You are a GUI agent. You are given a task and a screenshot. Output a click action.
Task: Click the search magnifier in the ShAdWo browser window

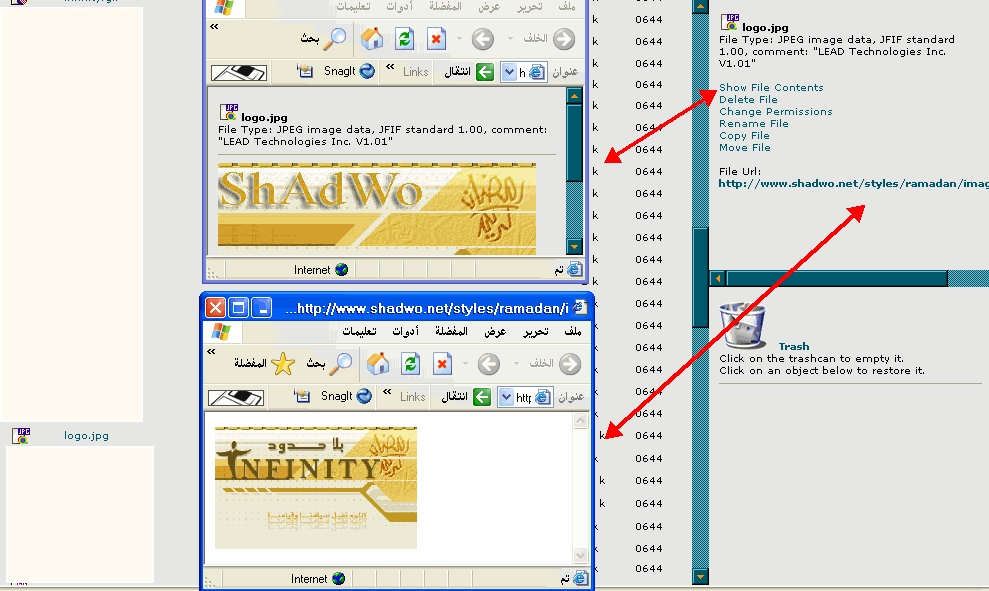tap(335, 39)
